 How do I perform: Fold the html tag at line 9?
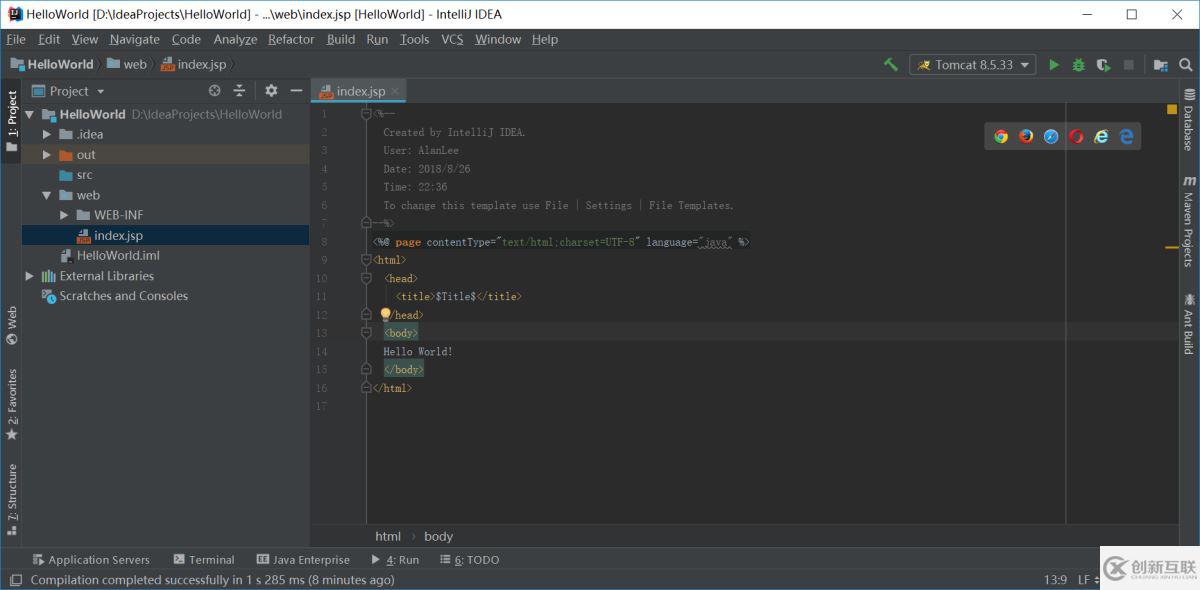click(x=365, y=260)
